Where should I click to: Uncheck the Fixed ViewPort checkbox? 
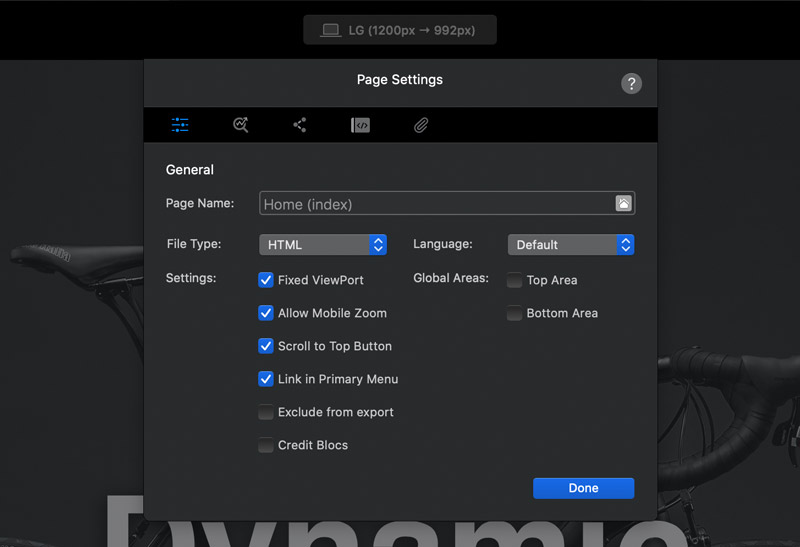(266, 280)
